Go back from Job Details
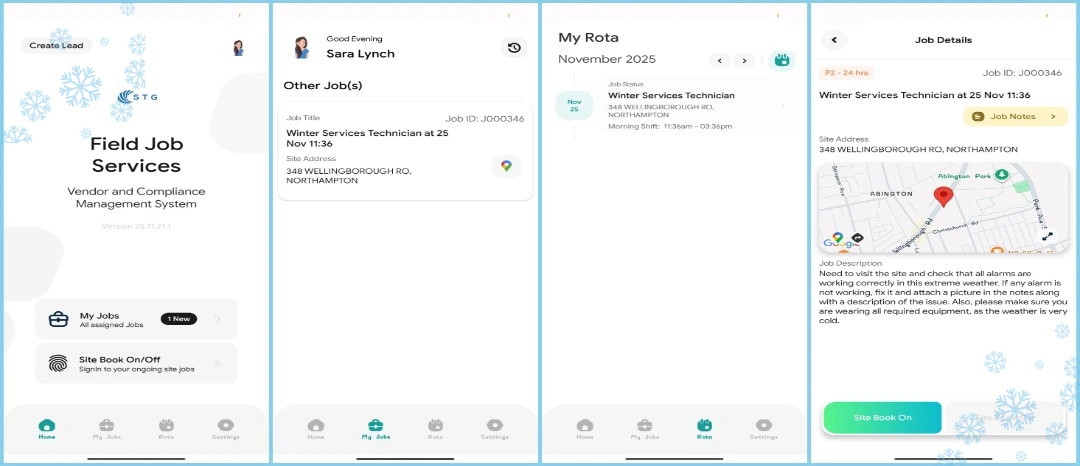 [x=834, y=40]
